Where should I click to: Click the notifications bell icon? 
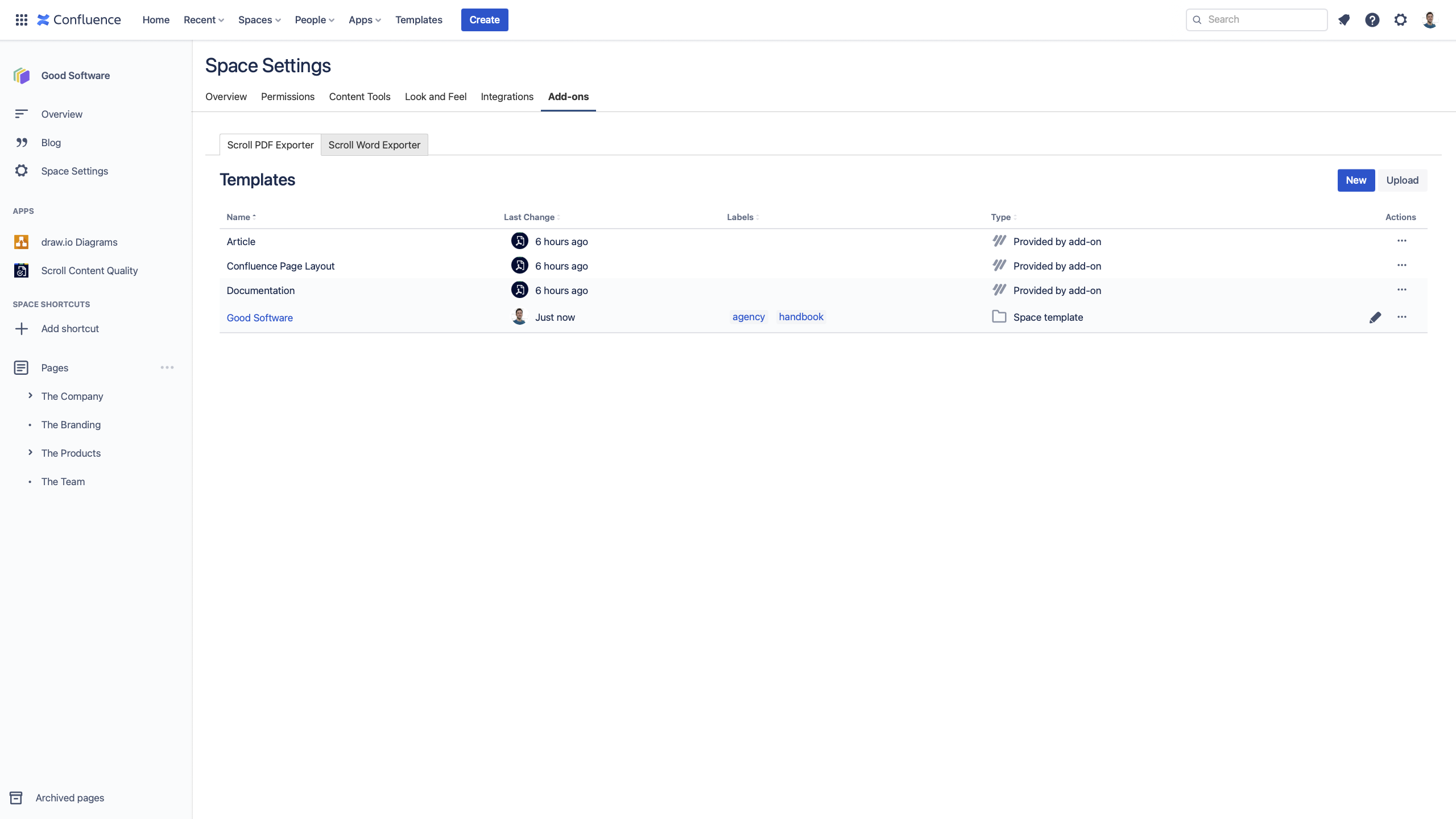tap(1344, 20)
